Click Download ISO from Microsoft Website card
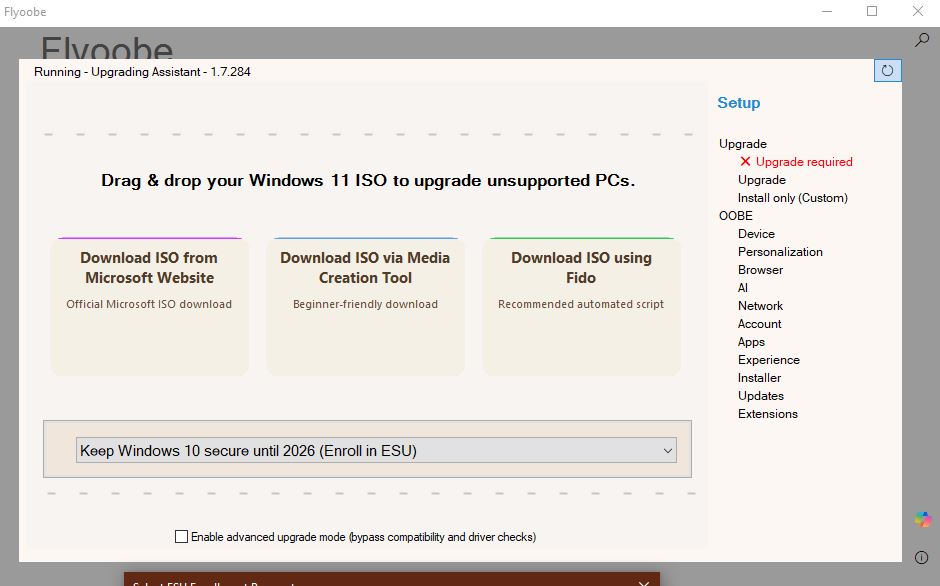 pos(149,306)
